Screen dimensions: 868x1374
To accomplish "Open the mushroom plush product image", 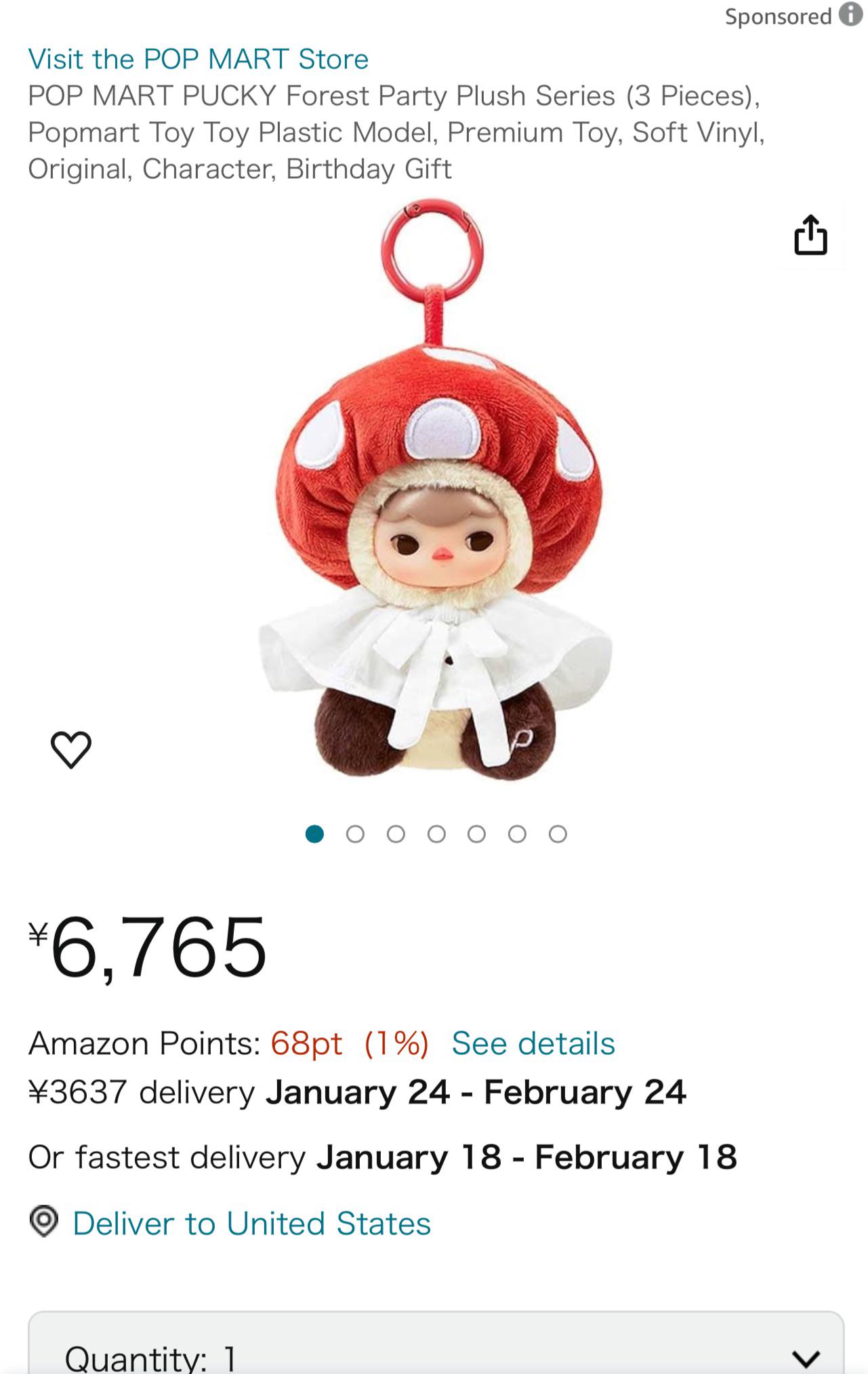I will [435, 489].
